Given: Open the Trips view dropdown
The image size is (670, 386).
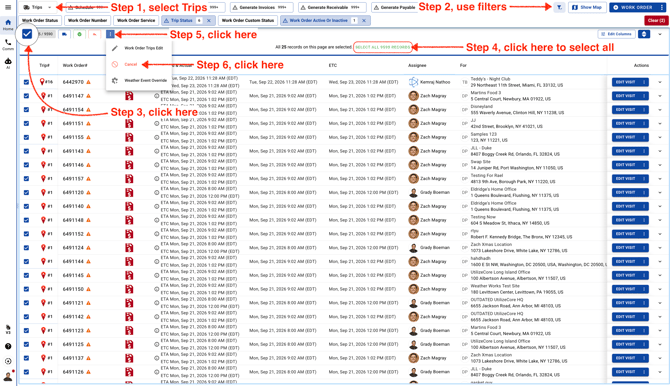Looking at the screenshot, I should click(x=37, y=7).
